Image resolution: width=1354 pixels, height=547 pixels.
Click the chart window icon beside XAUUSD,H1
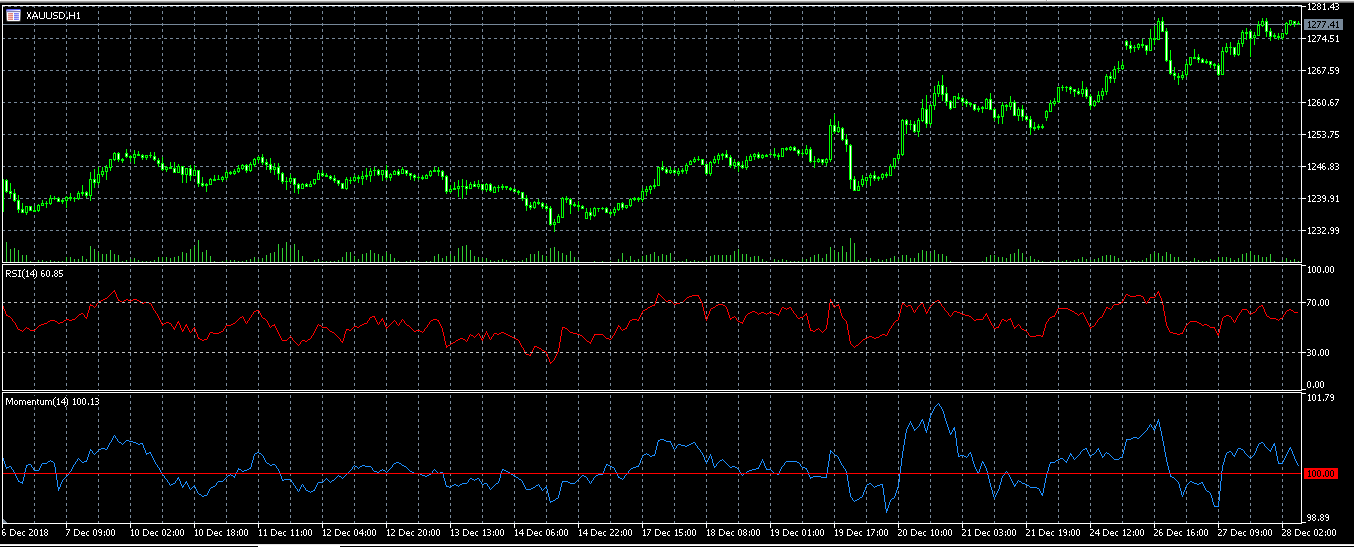click(13, 14)
